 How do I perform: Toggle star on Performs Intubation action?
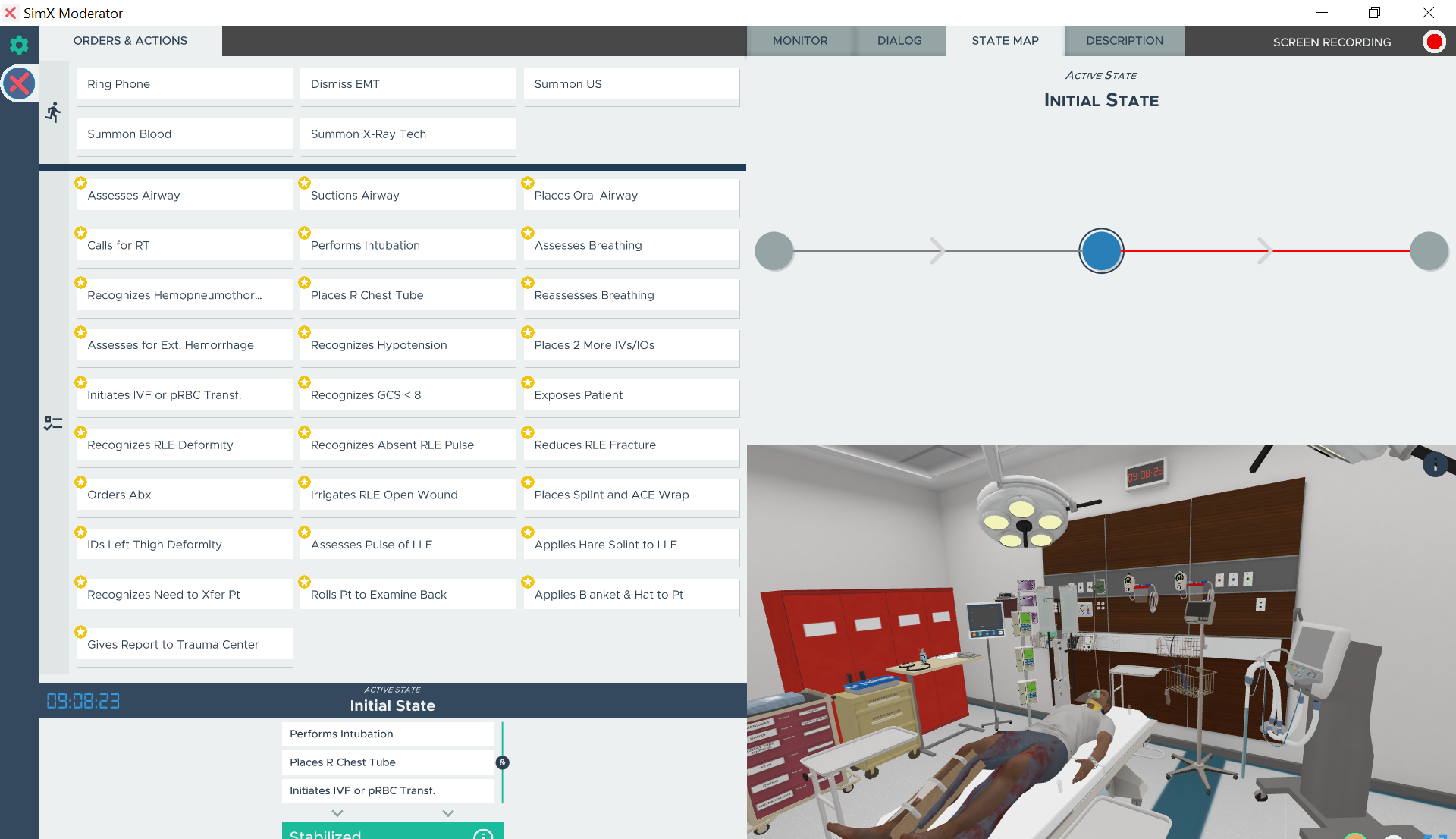click(304, 233)
